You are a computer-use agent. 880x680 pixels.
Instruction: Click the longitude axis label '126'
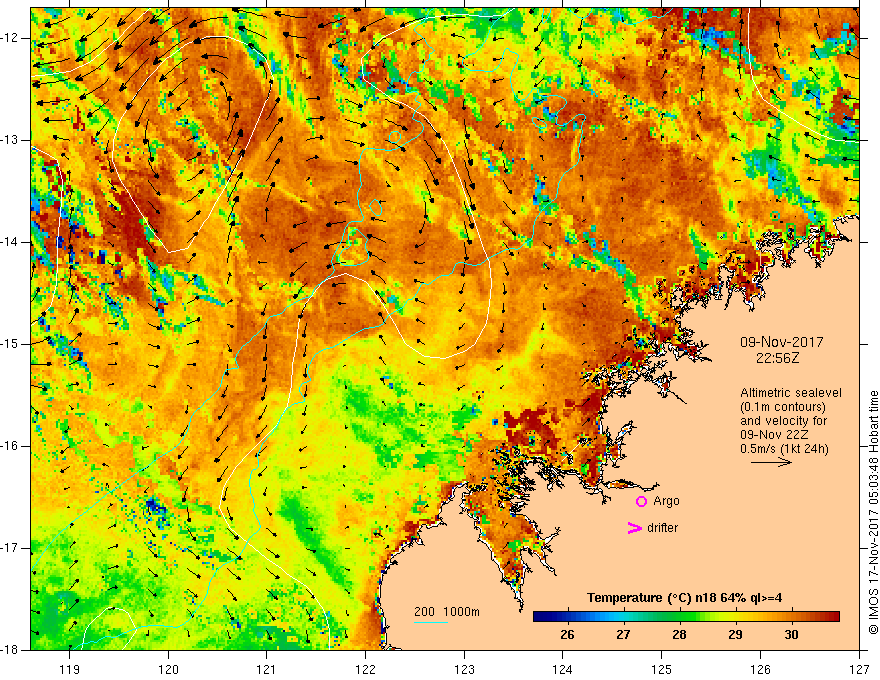(760, 669)
